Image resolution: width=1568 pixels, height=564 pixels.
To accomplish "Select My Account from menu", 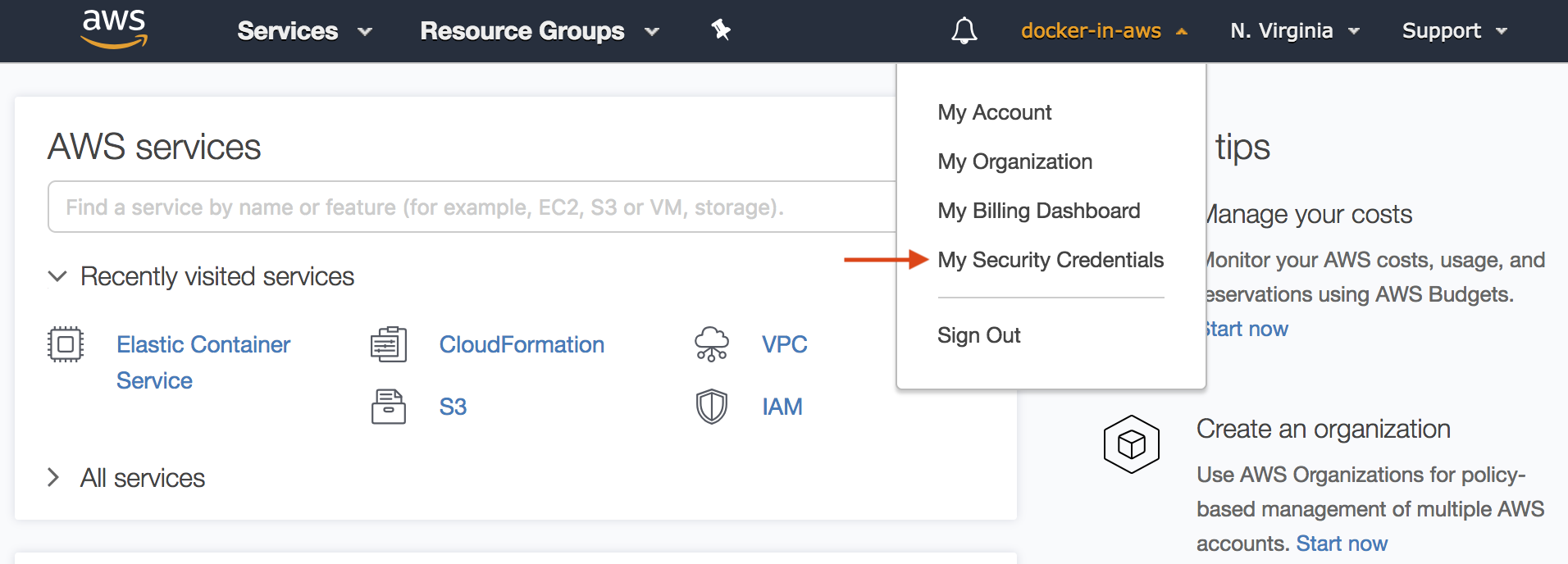I will [994, 112].
